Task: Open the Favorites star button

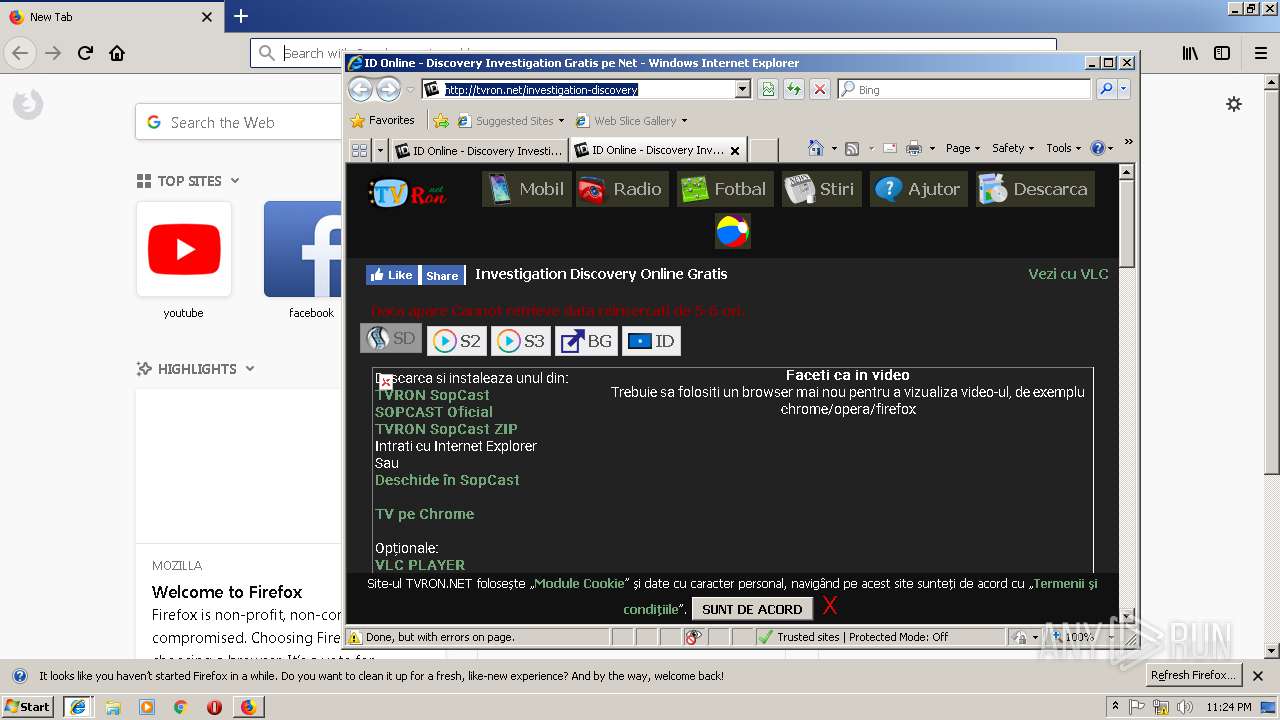Action: pos(382,120)
